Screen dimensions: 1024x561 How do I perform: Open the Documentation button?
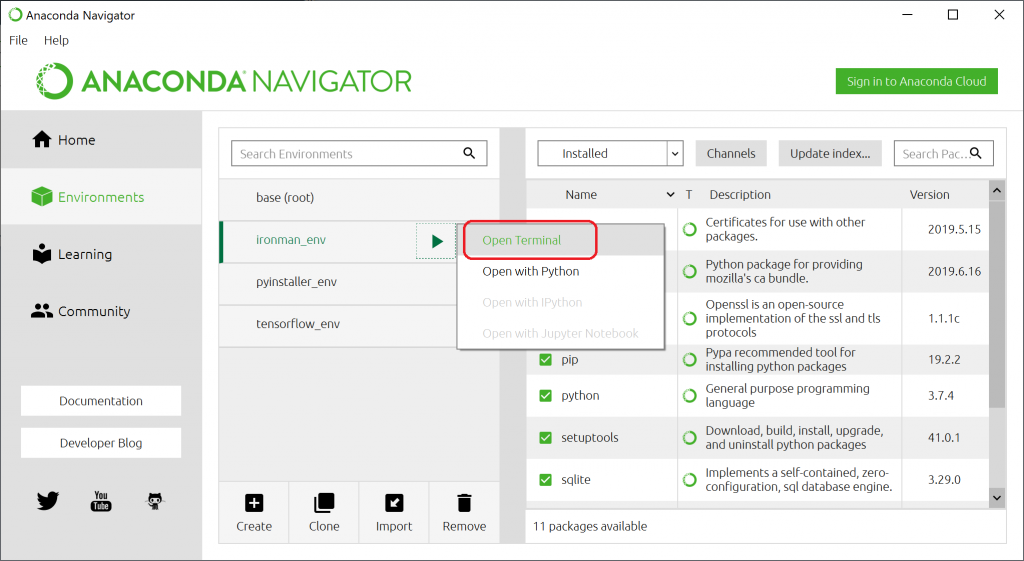(x=101, y=400)
